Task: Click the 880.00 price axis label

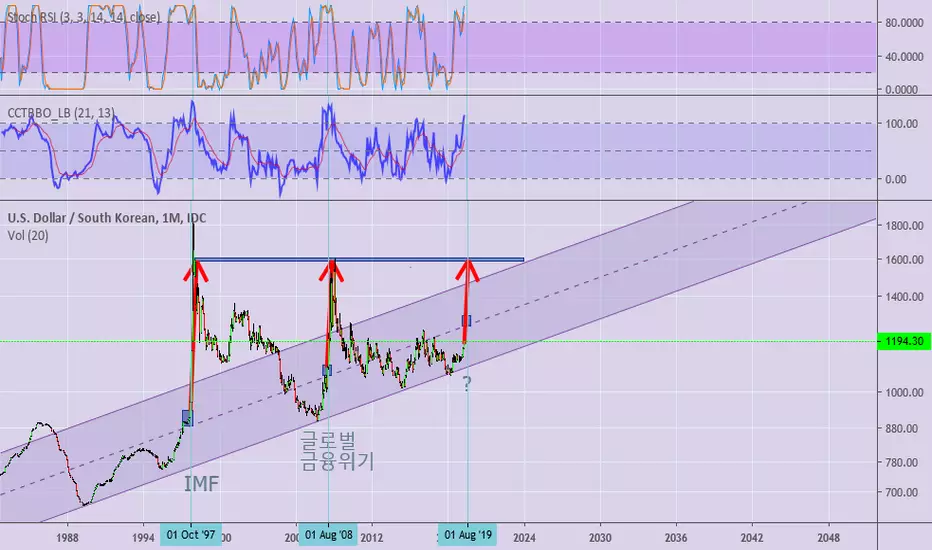Action: (906, 428)
